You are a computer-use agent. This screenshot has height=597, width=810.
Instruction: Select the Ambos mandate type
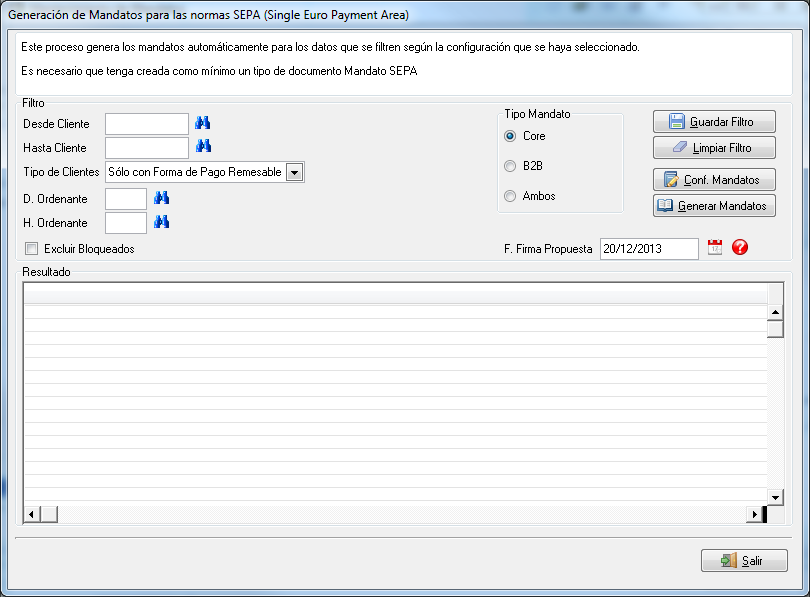(x=510, y=196)
